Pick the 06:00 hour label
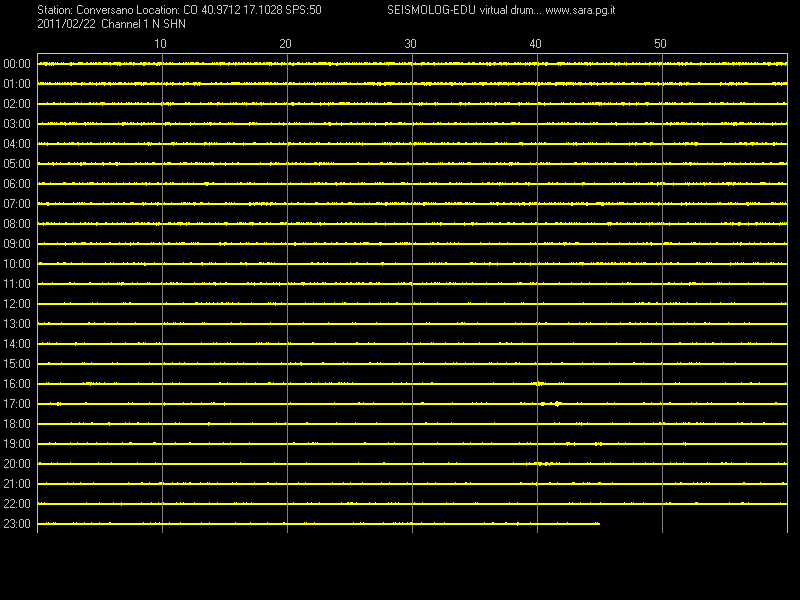Viewport: 800px width, 600px height. tap(17, 184)
